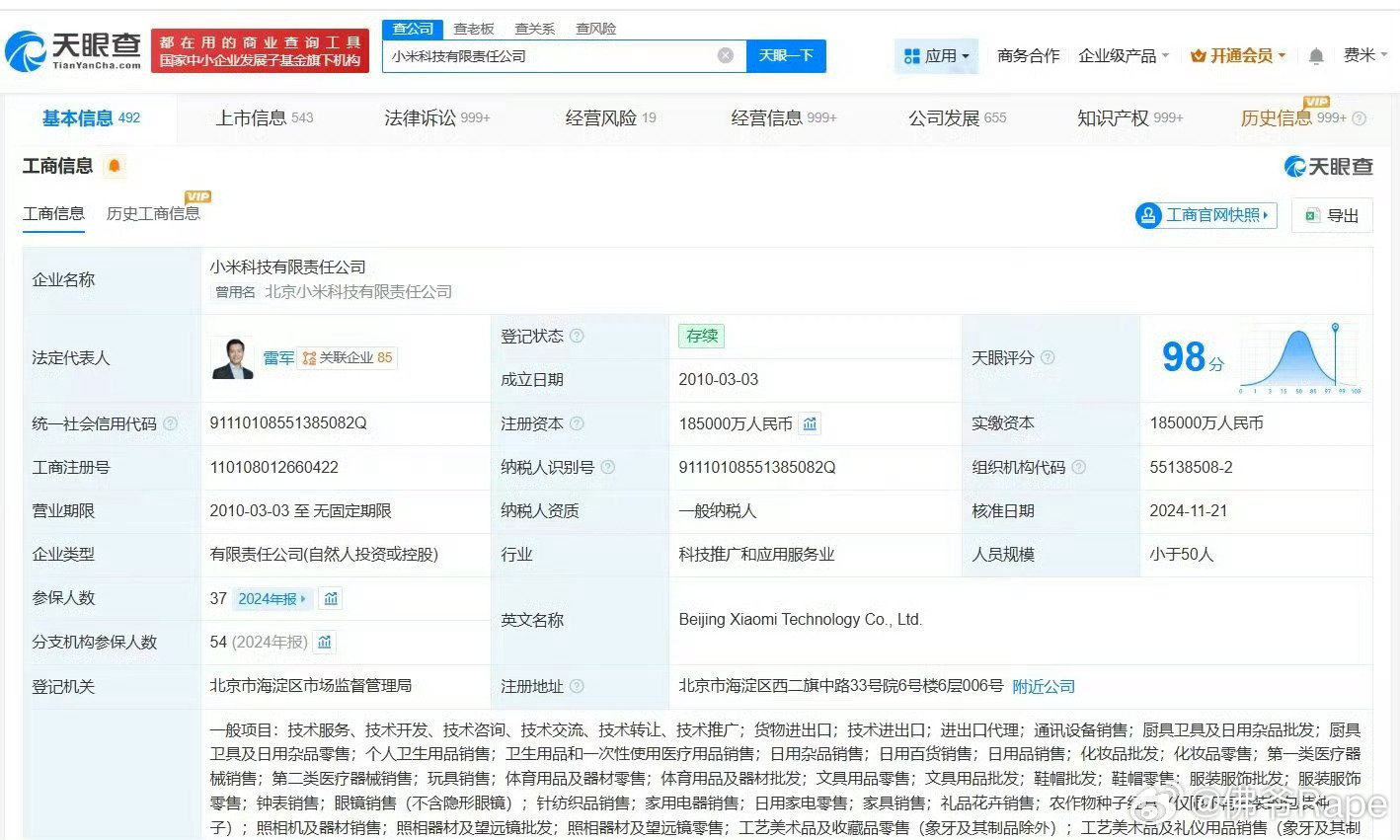Click the 导出 export button
The image size is (1400, 840).
(x=1332, y=215)
